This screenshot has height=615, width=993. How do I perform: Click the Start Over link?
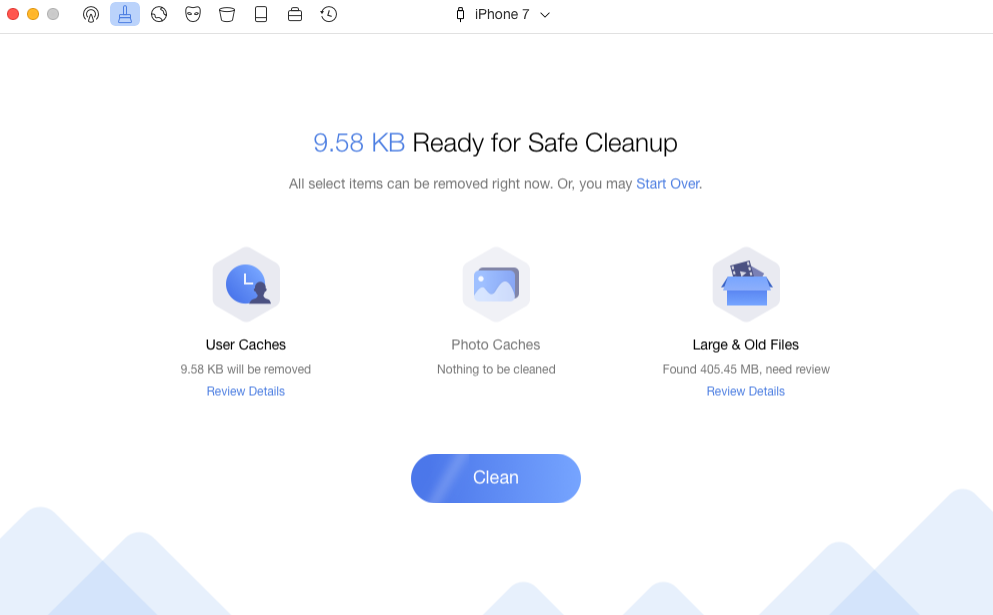pyautogui.click(x=667, y=184)
